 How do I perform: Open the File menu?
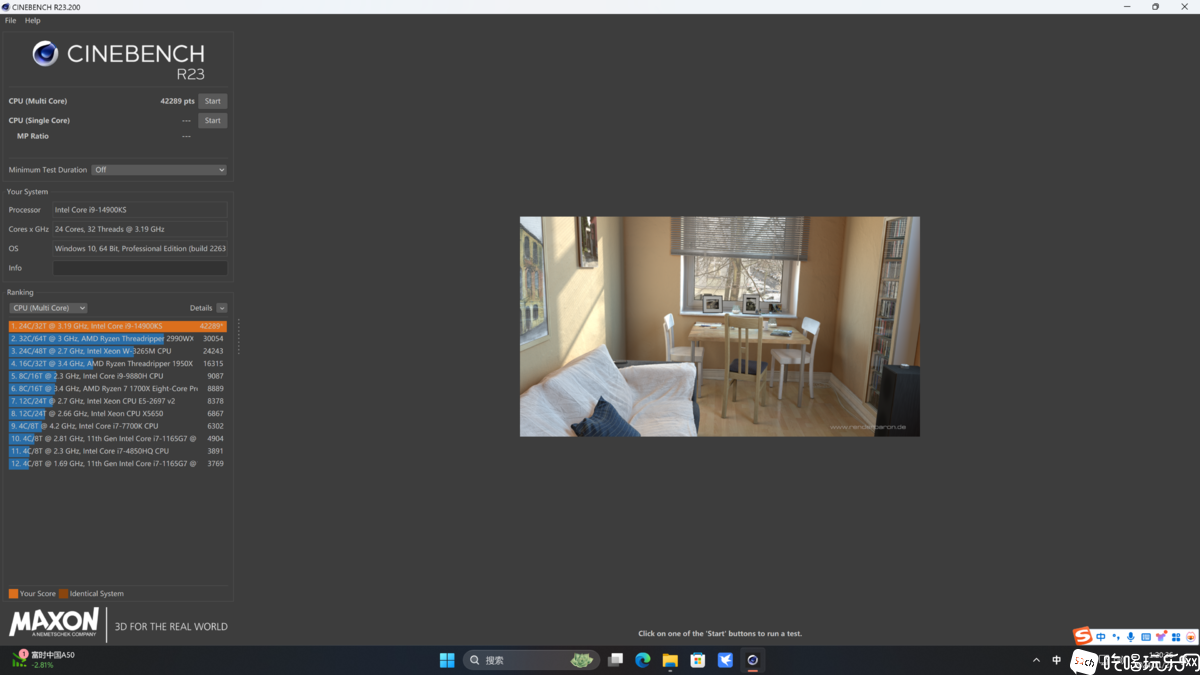(10, 20)
